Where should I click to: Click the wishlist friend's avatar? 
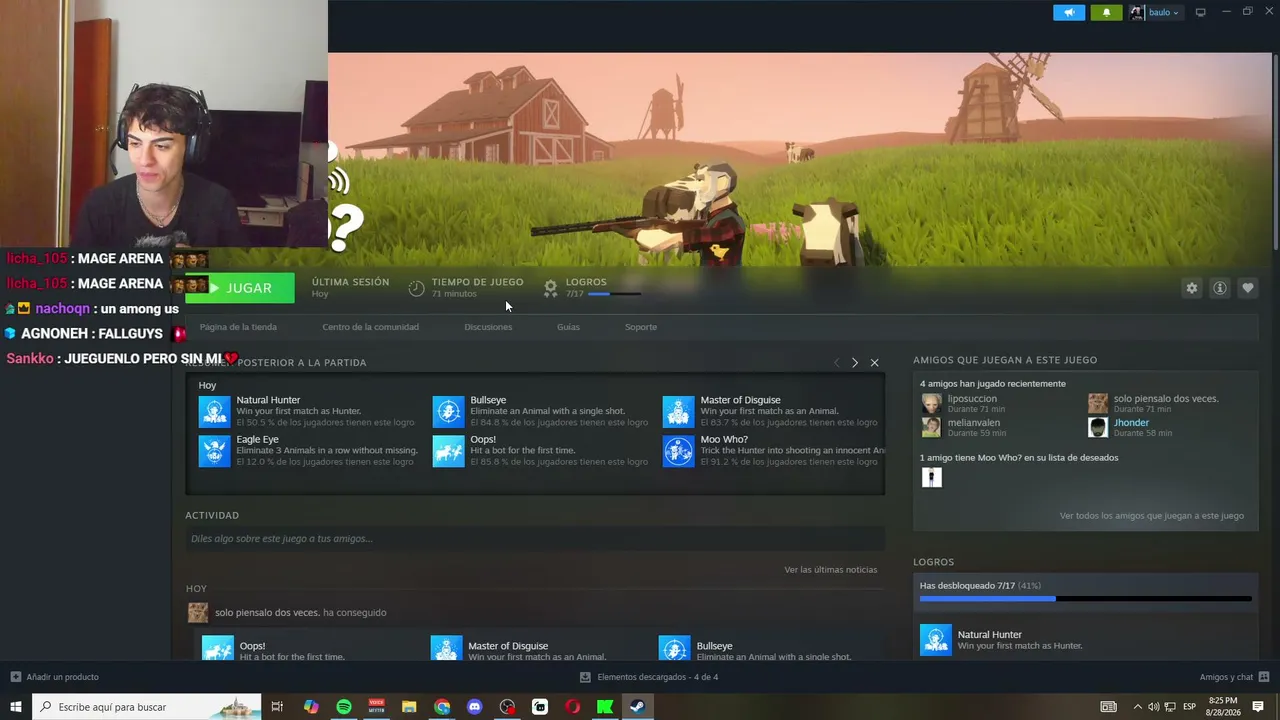pos(931,477)
